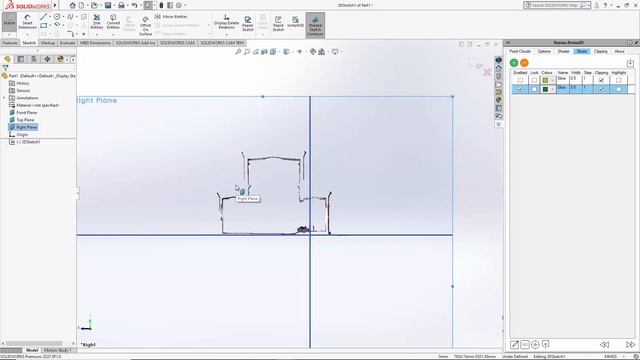Switch to the SOLIDWORKS Add-Ins tab
The image size is (640, 360).
(136, 43)
